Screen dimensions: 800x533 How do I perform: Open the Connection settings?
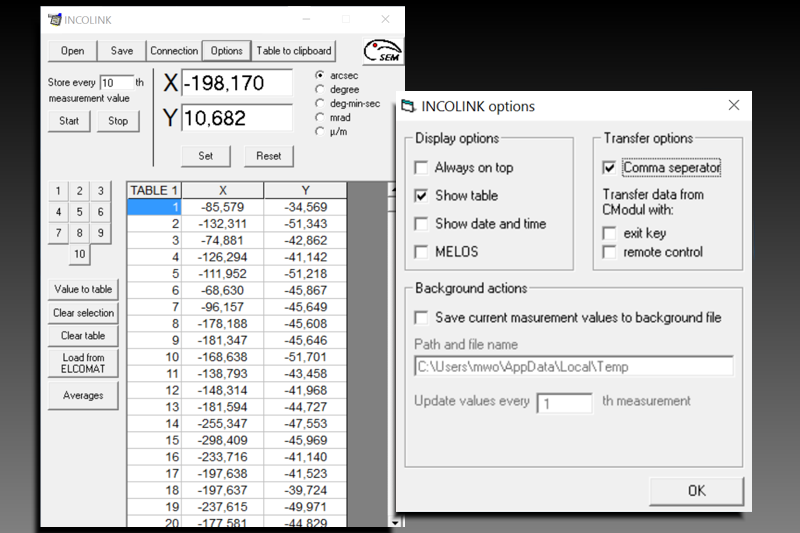174,51
